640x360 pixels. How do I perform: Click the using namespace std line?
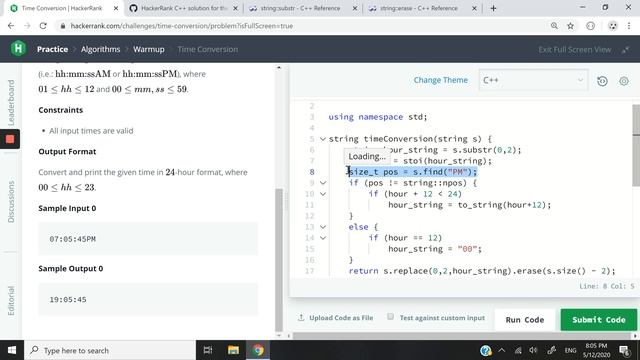click(378, 117)
